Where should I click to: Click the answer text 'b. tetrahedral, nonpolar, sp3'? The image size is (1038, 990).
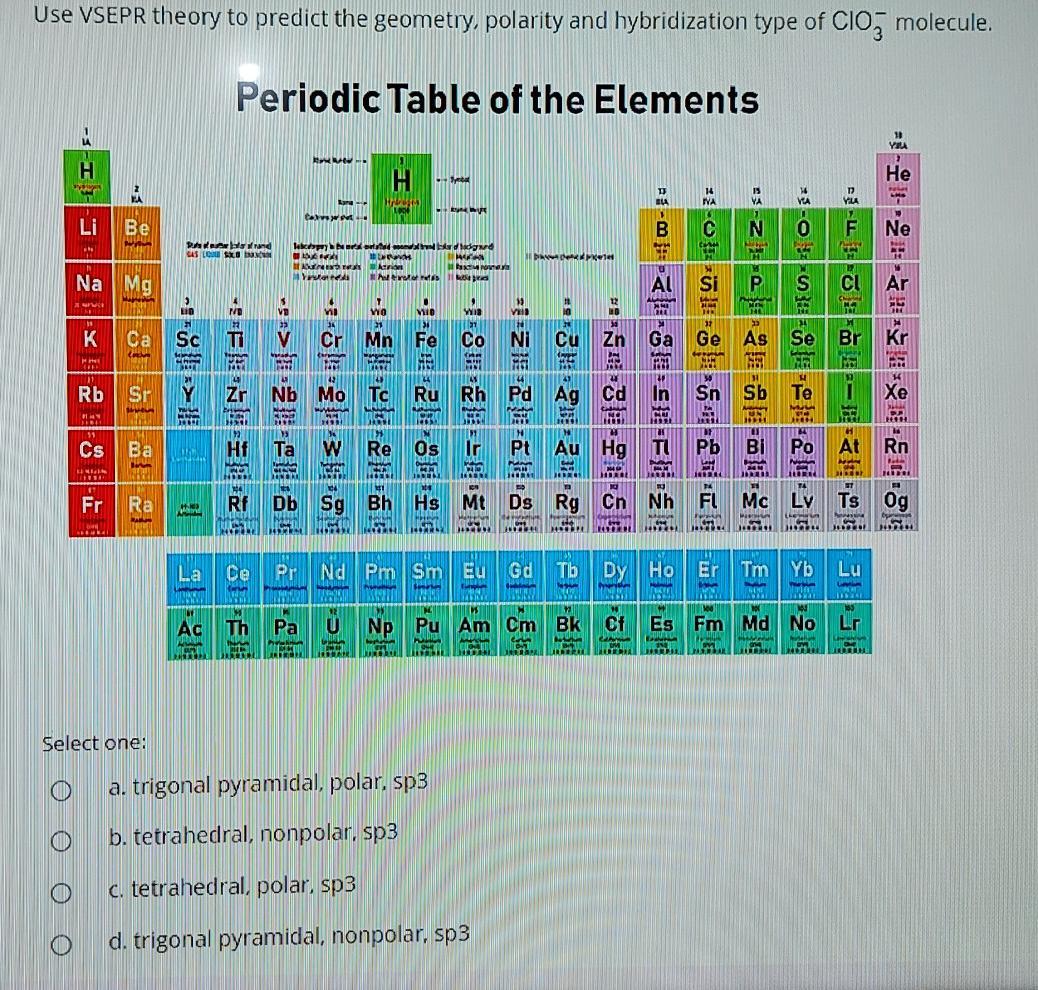(x=253, y=834)
